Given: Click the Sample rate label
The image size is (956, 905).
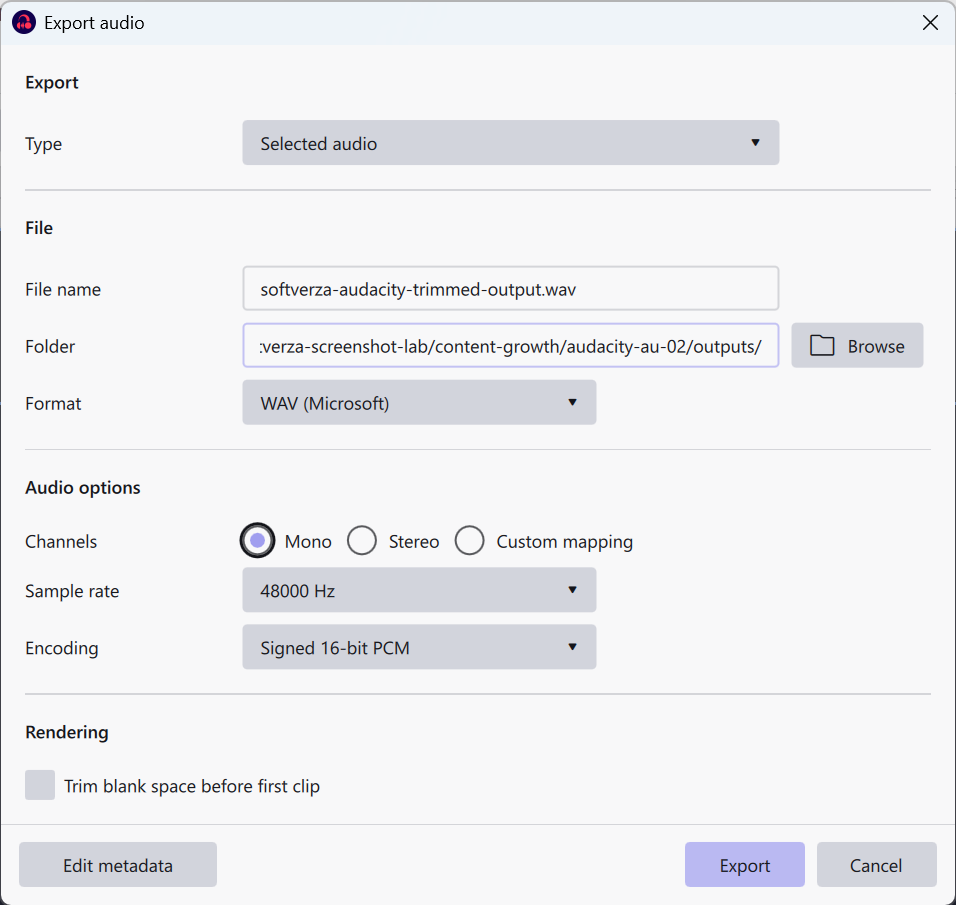Looking at the screenshot, I should click(72, 591).
